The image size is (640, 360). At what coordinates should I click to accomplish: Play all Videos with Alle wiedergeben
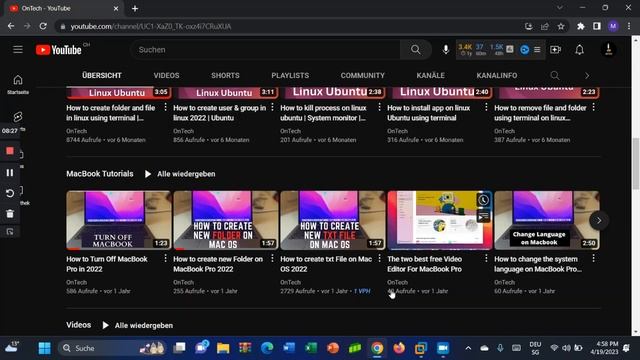[x=138, y=325]
